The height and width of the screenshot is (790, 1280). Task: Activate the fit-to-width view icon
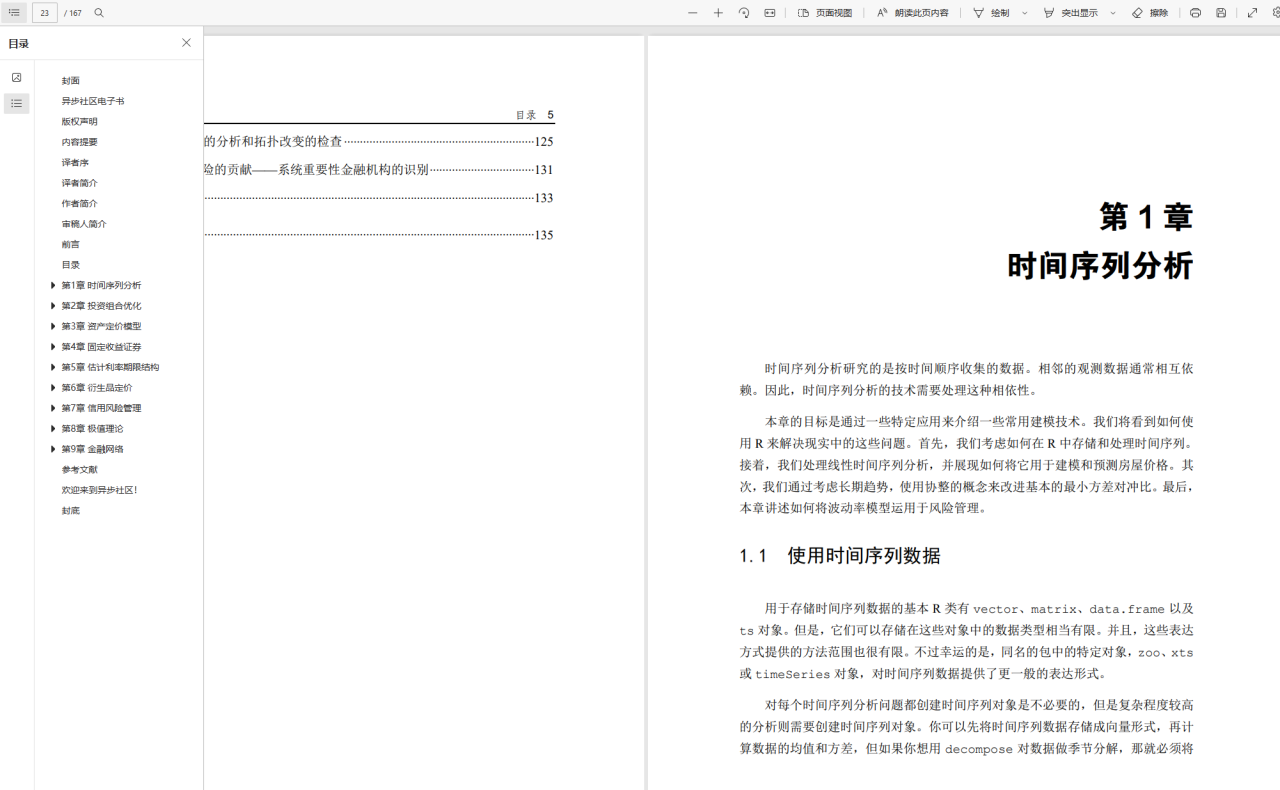769,12
